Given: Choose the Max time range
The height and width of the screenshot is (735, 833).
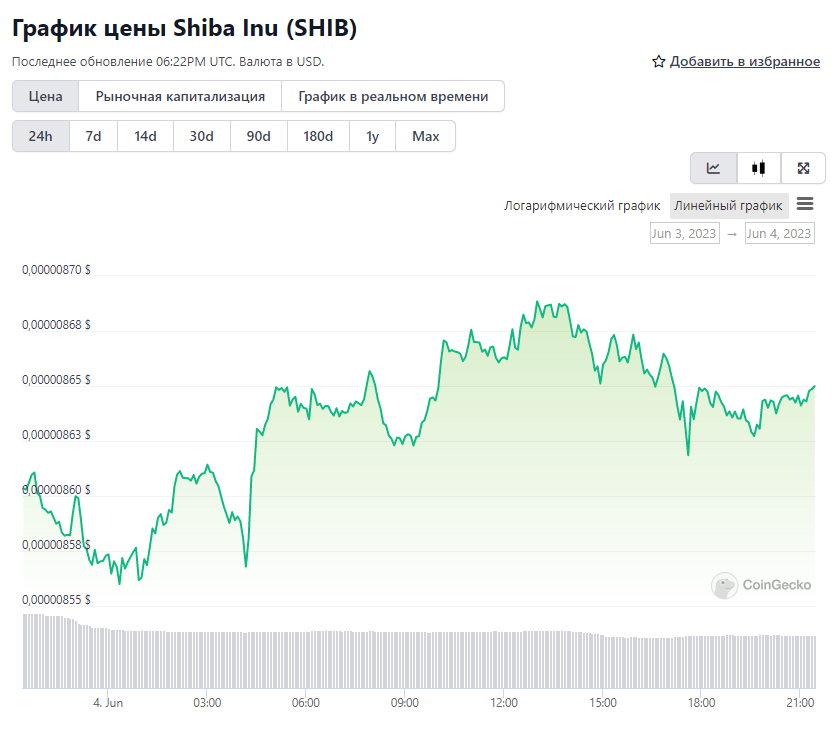Looking at the screenshot, I should (426, 136).
